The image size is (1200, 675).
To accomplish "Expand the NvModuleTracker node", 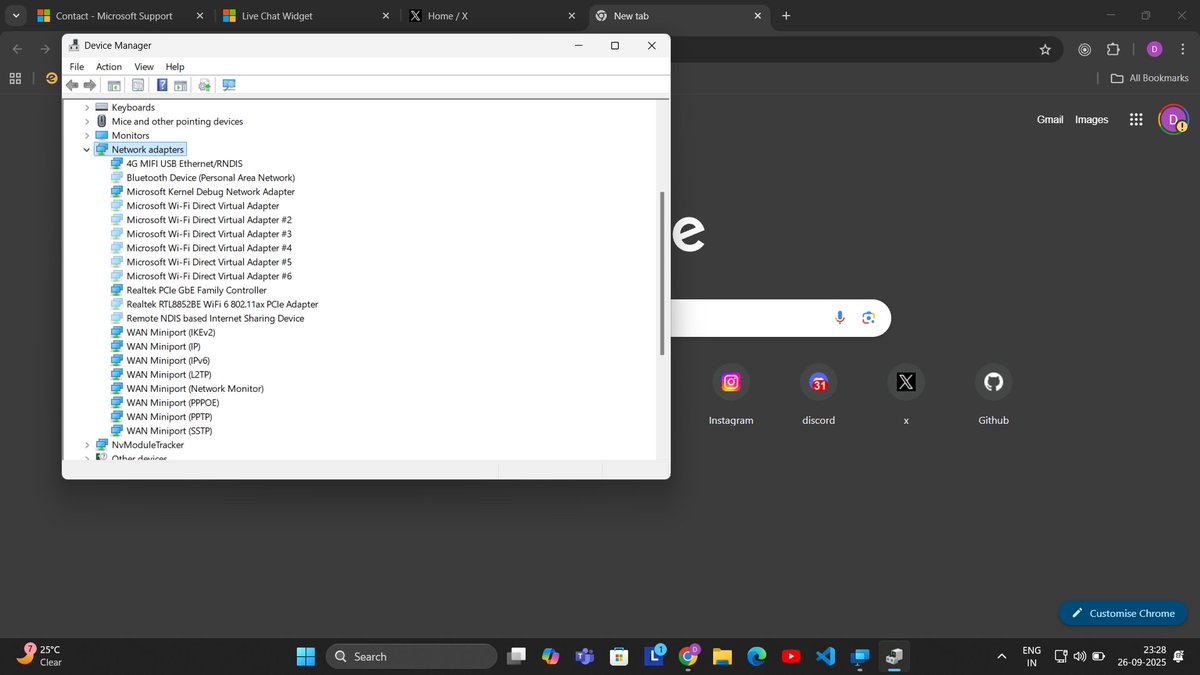I will click(x=87, y=445).
